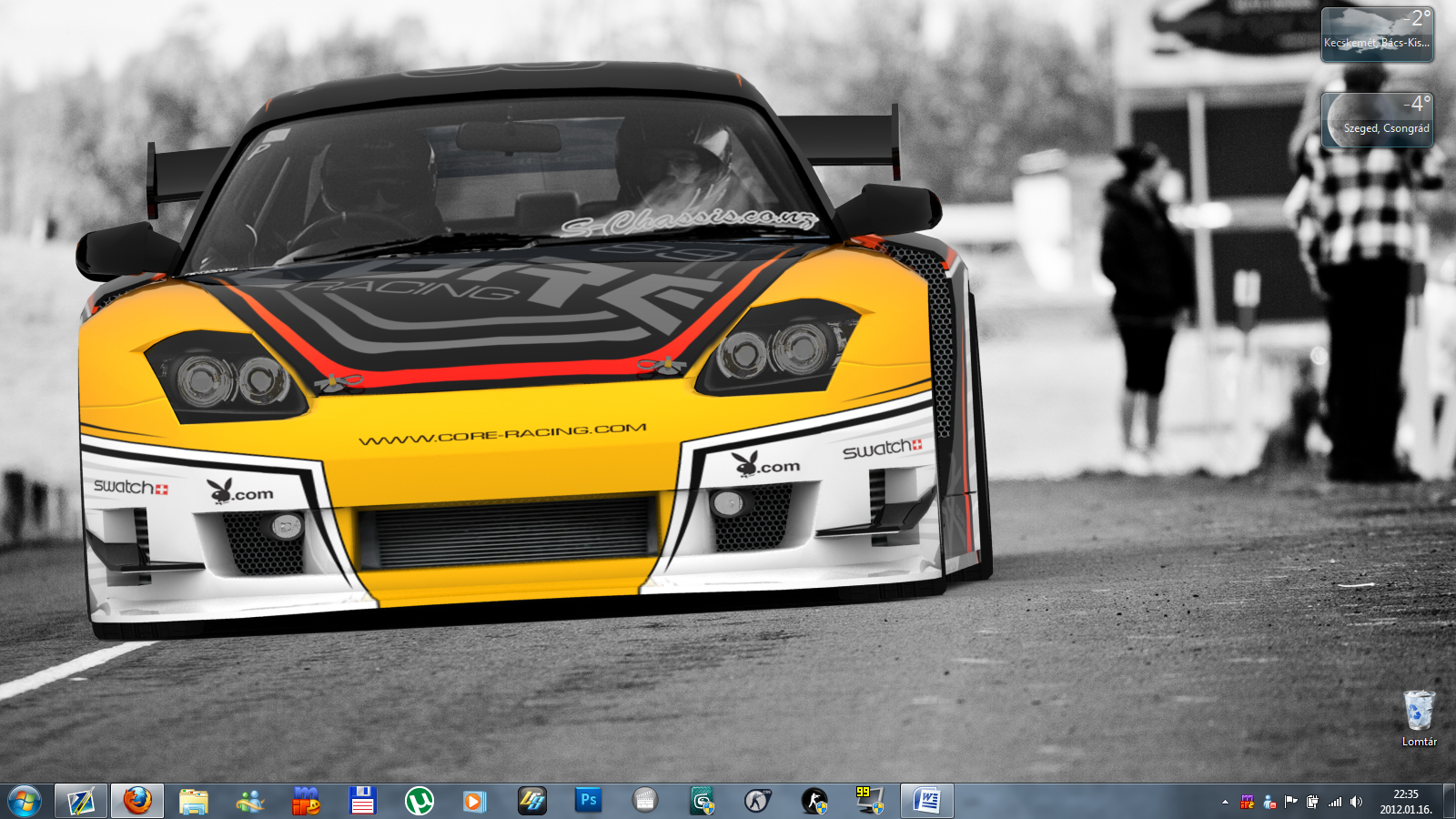Screen dimensions: 1456x819
Task: Switch to the pen-and-paper editor app in taskbar
Action: pyautogui.click(x=81, y=801)
